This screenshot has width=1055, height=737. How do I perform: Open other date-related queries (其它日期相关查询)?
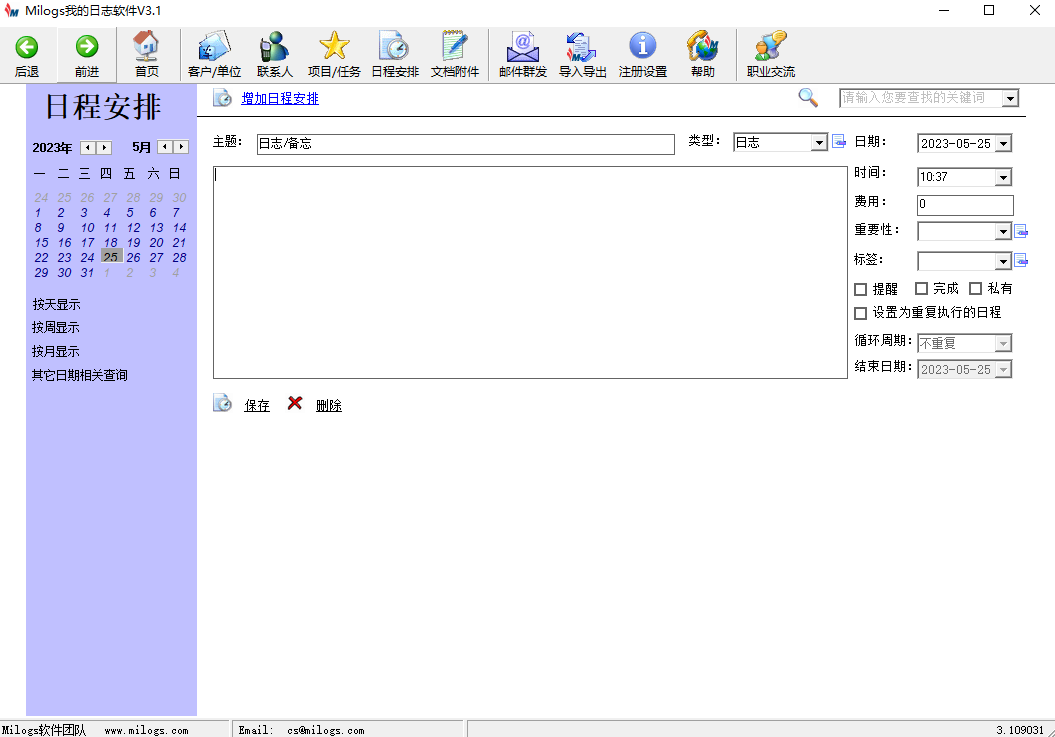click(79, 375)
